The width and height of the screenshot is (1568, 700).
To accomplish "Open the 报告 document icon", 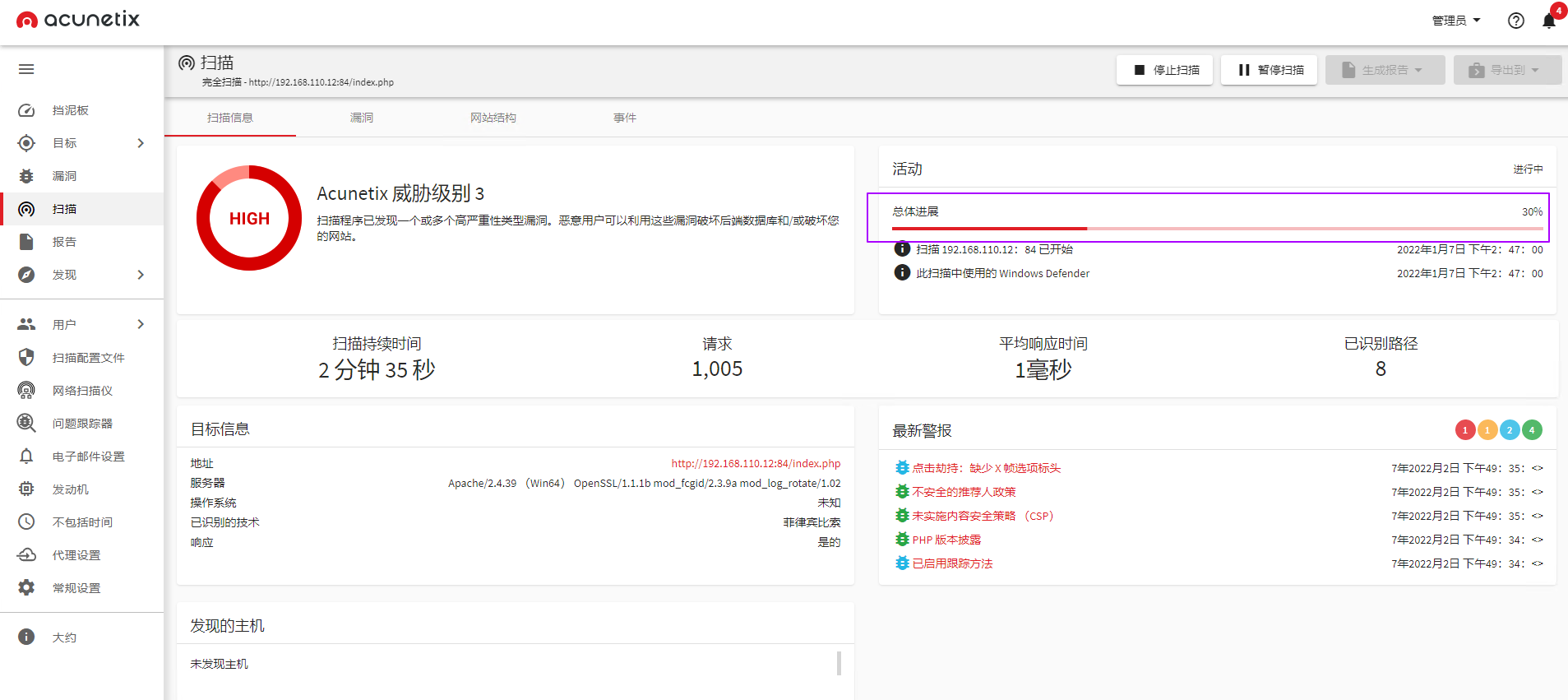I will coord(26,242).
